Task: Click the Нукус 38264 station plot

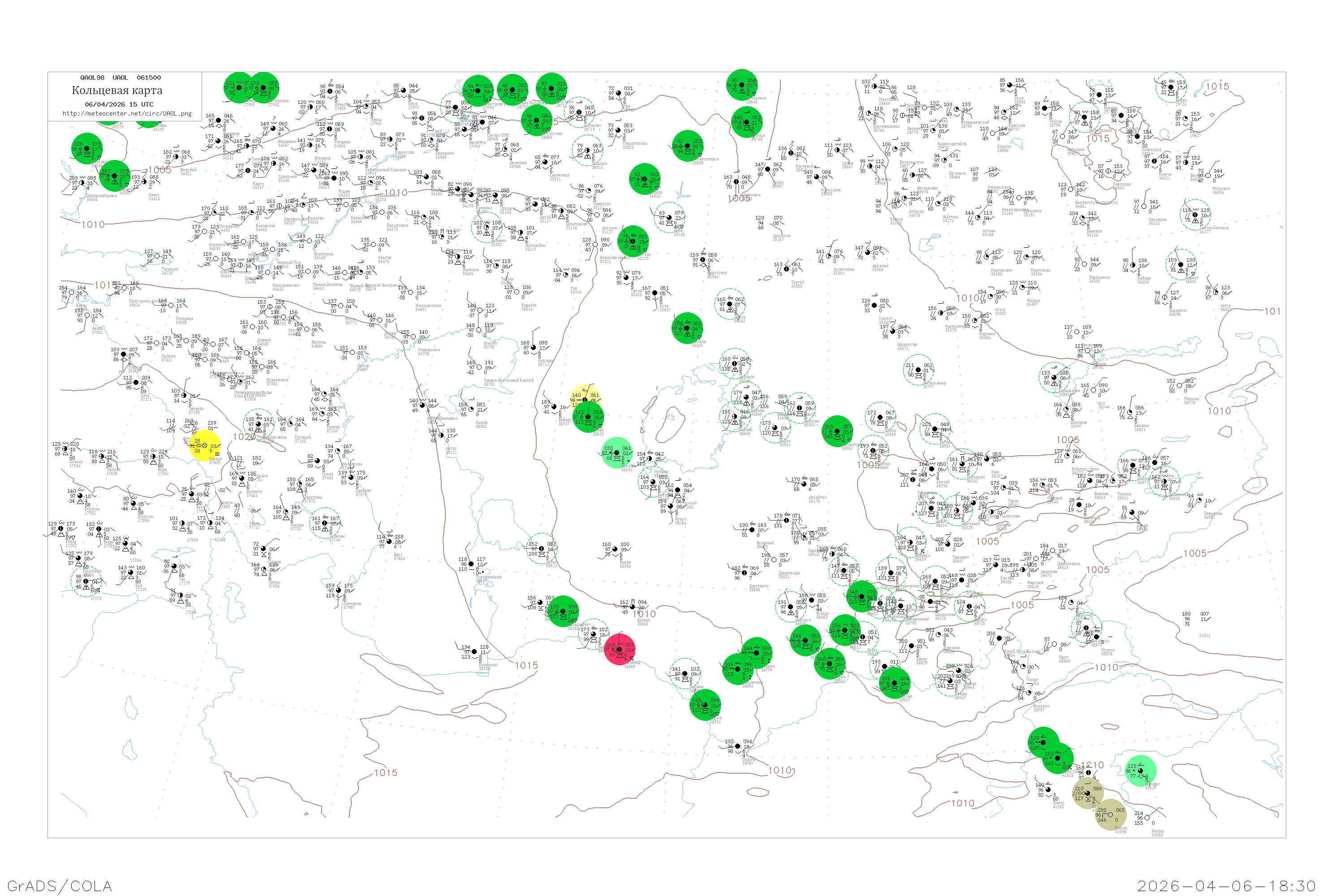Action: [x=672, y=506]
